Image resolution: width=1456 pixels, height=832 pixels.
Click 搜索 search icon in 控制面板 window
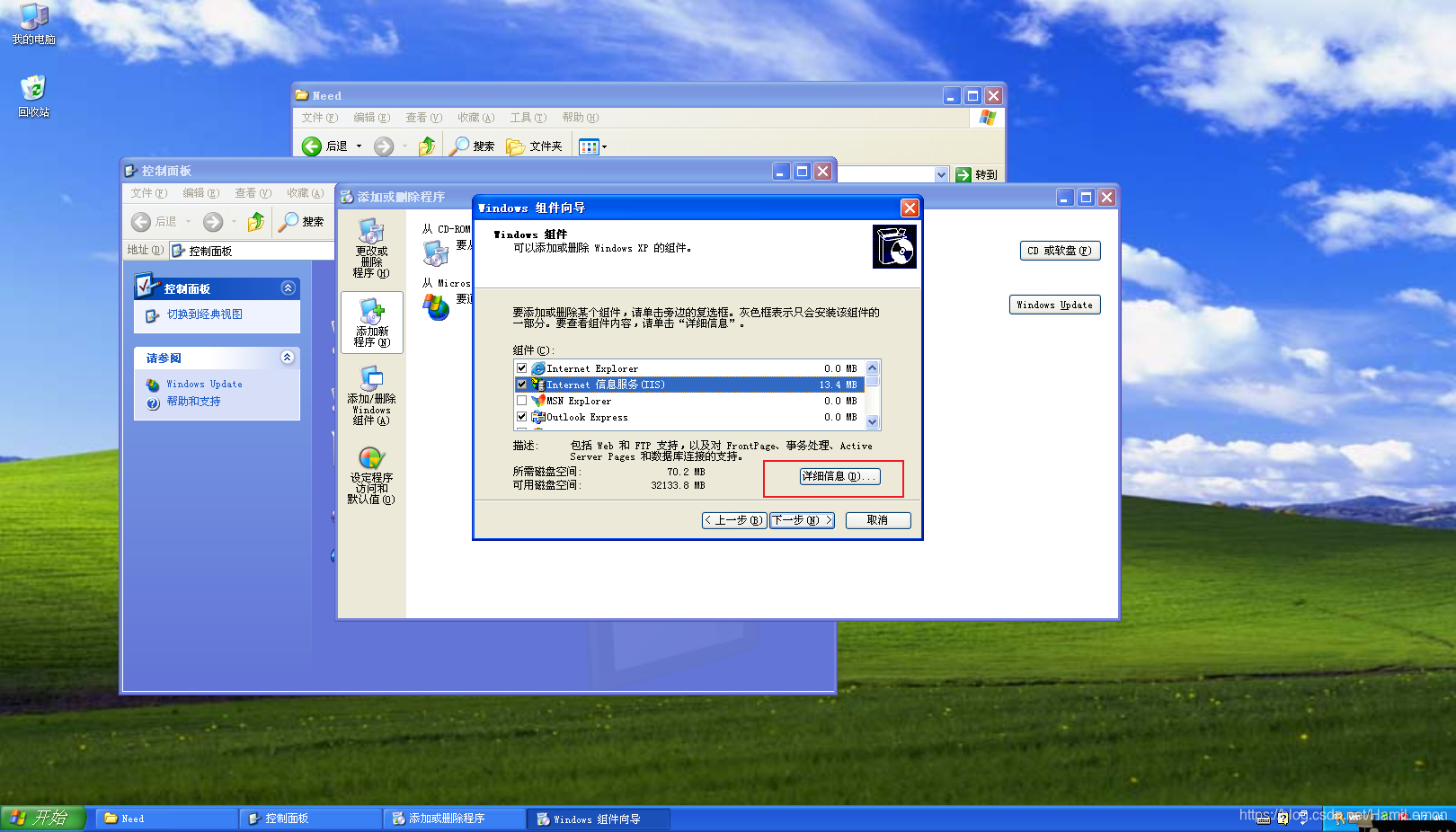click(289, 221)
